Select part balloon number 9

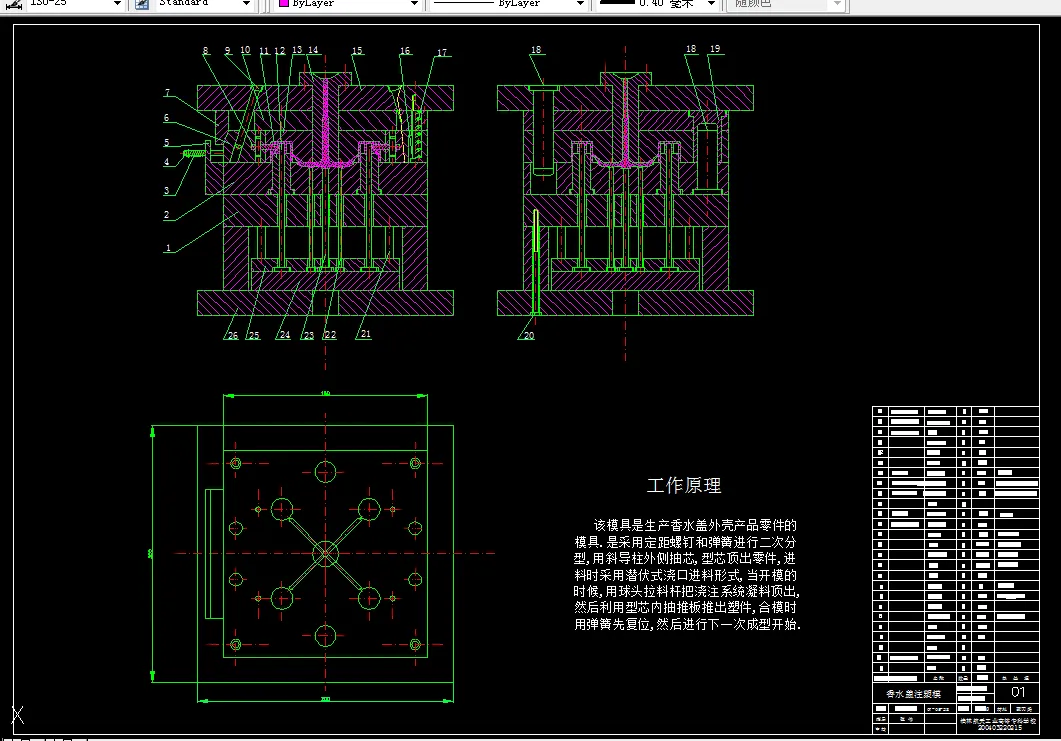(x=228, y=51)
